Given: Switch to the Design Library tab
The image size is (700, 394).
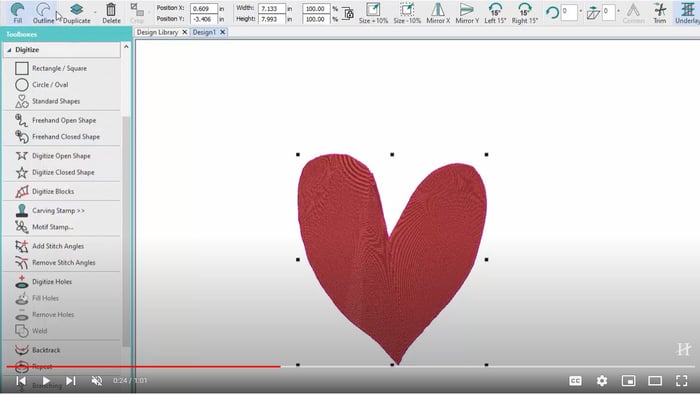Looking at the screenshot, I should [157, 32].
